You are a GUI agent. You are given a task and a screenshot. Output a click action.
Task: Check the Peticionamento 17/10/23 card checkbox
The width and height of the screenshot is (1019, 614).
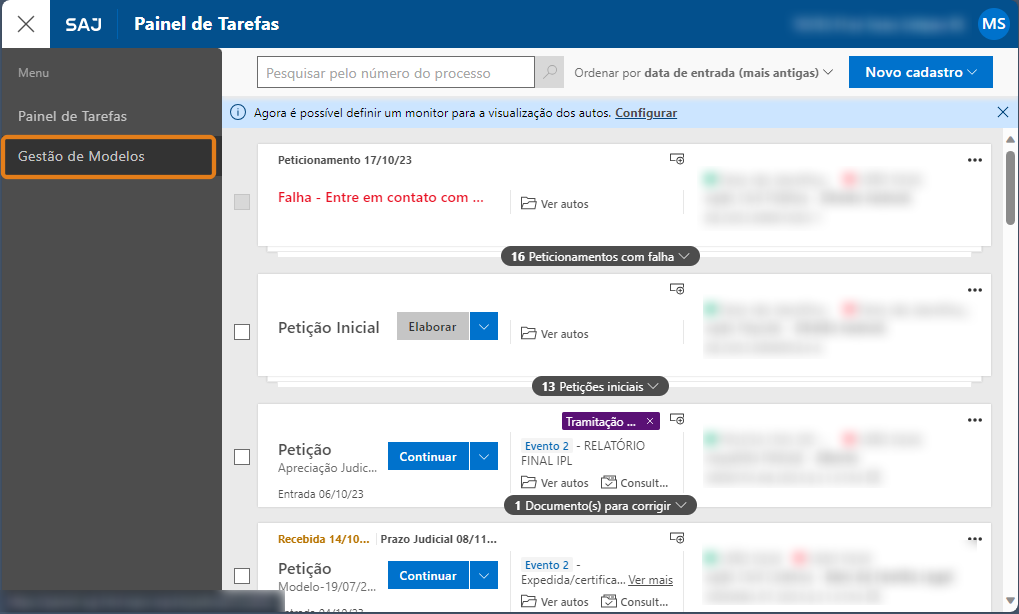pyautogui.click(x=241, y=202)
